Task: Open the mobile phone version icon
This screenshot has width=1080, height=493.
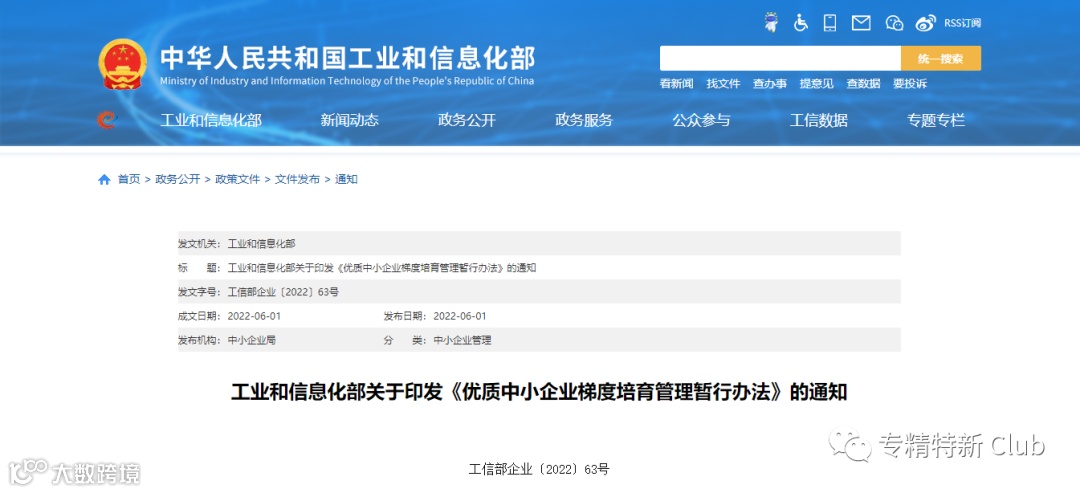Action: pyautogui.click(x=830, y=23)
